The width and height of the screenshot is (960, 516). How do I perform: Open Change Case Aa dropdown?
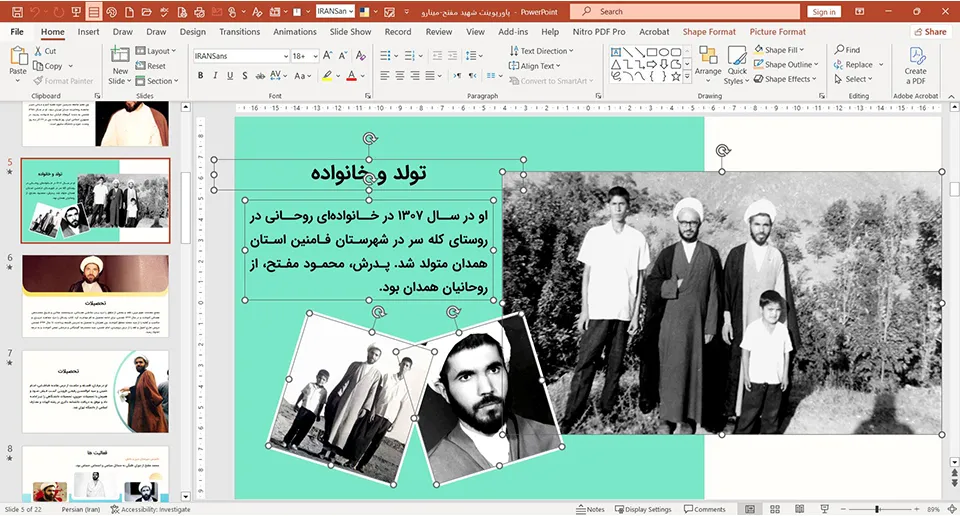point(303,75)
